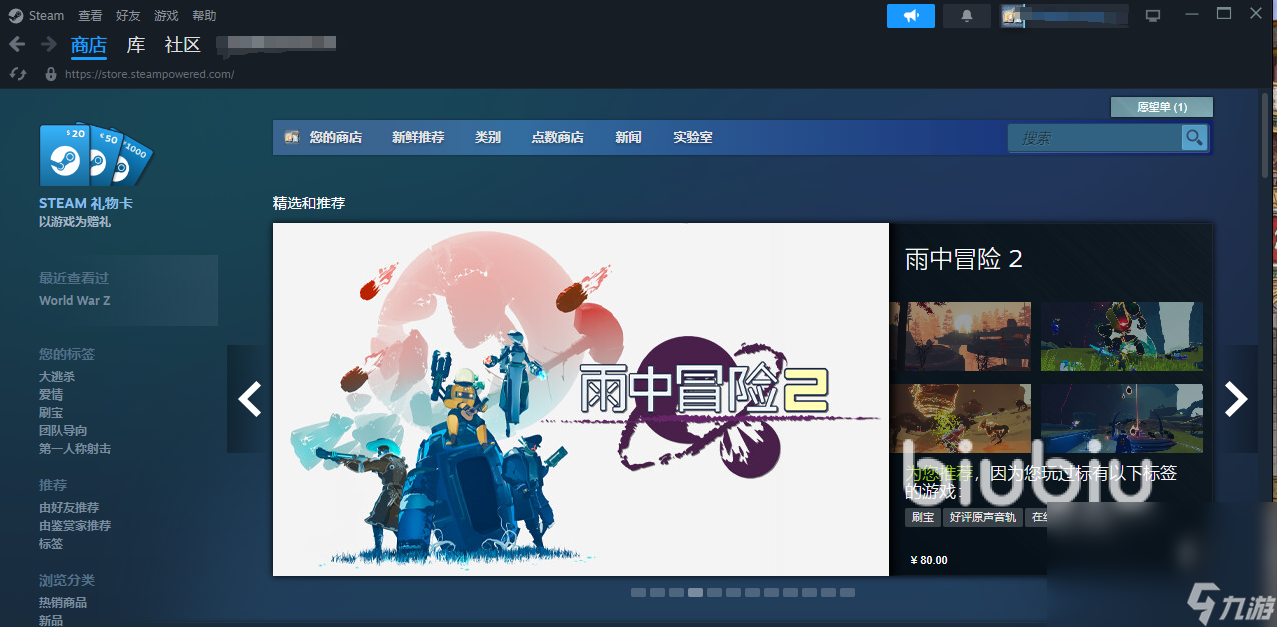Open recently viewed World War Z

click(75, 300)
